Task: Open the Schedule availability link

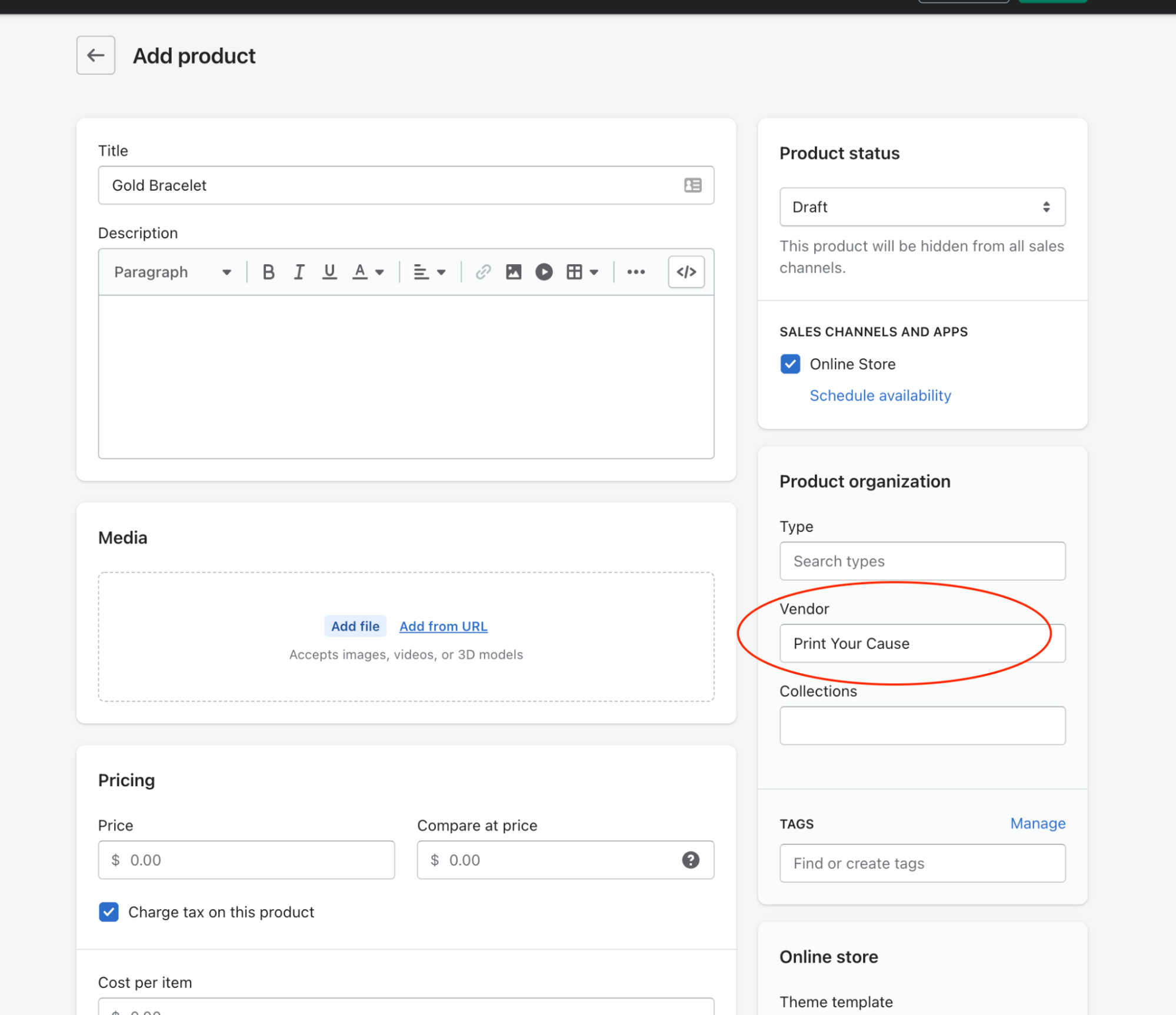Action: tap(880, 395)
